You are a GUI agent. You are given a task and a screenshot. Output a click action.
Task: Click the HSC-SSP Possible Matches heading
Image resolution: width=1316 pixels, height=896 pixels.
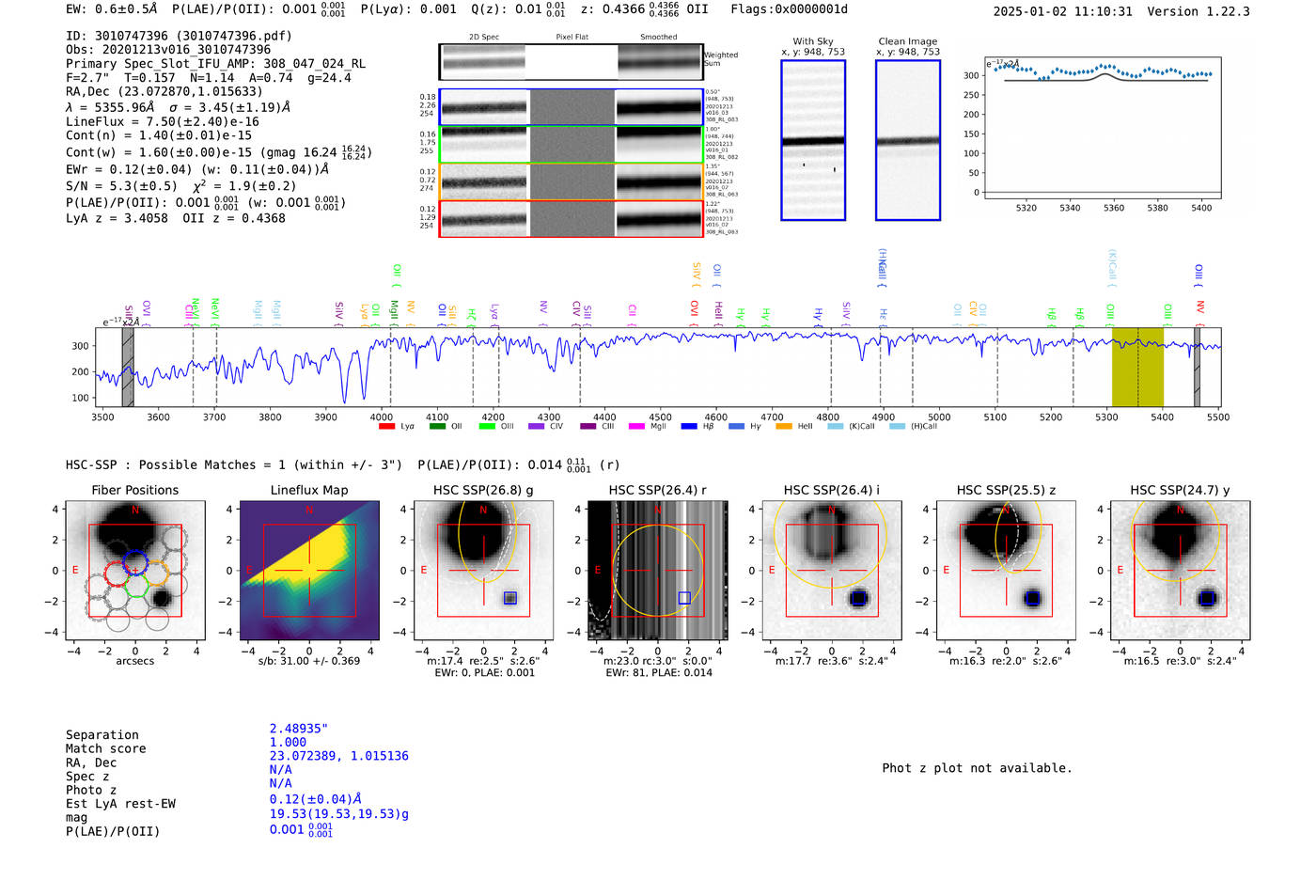[x=234, y=464]
